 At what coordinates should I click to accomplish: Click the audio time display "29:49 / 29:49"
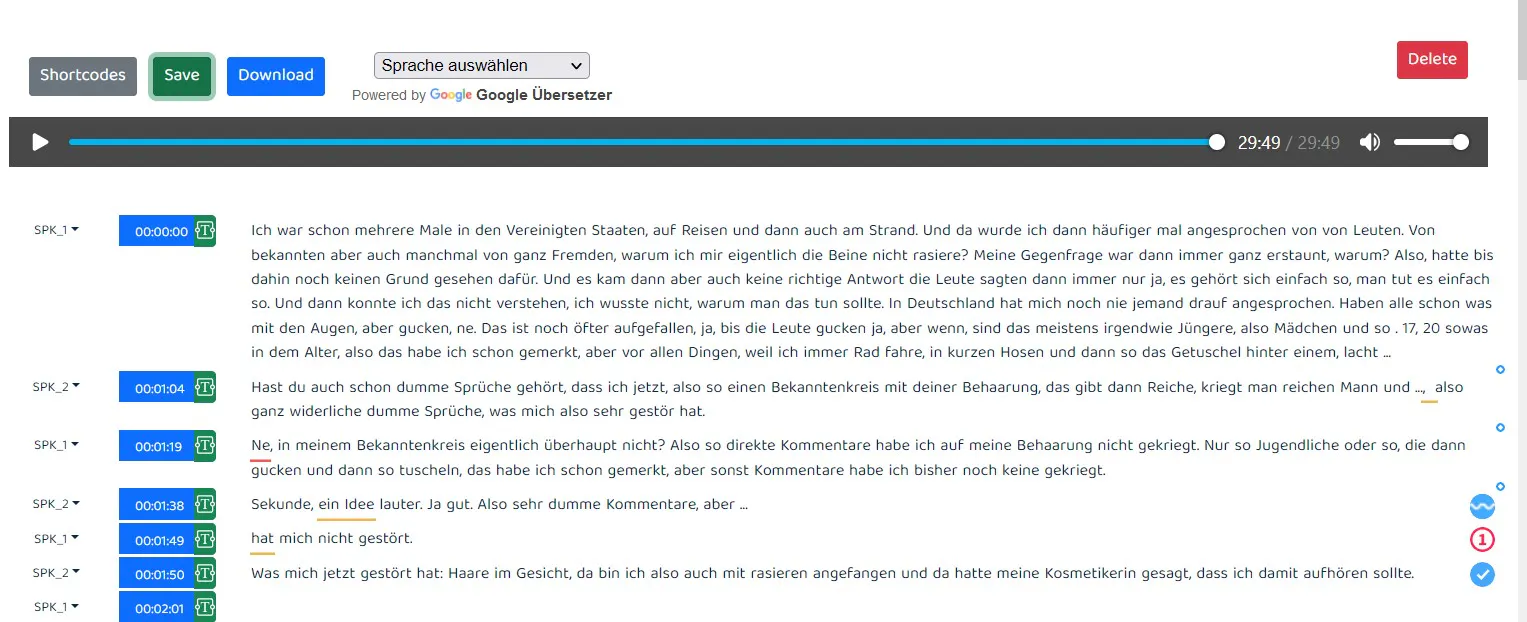pos(1289,143)
